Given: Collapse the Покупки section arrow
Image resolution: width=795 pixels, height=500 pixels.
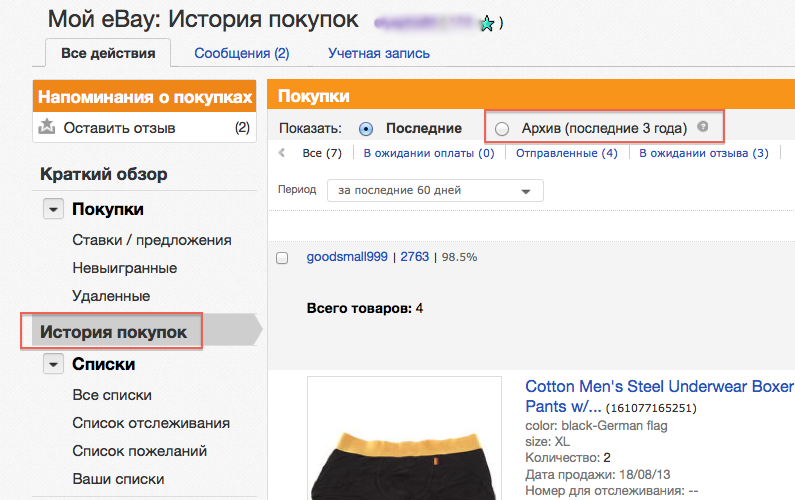Looking at the screenshot, I should coord(53,209).
